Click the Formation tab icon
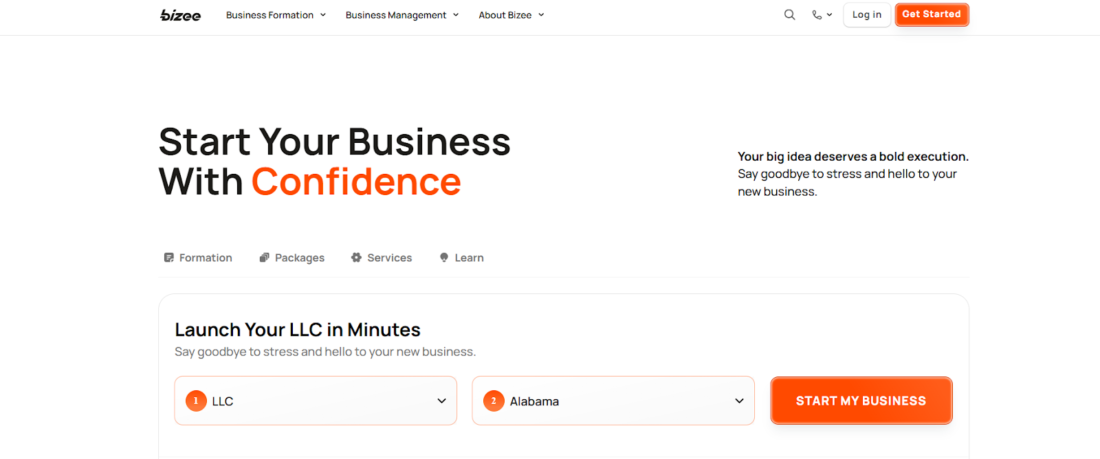1100x459 pixels. point(169,258)
